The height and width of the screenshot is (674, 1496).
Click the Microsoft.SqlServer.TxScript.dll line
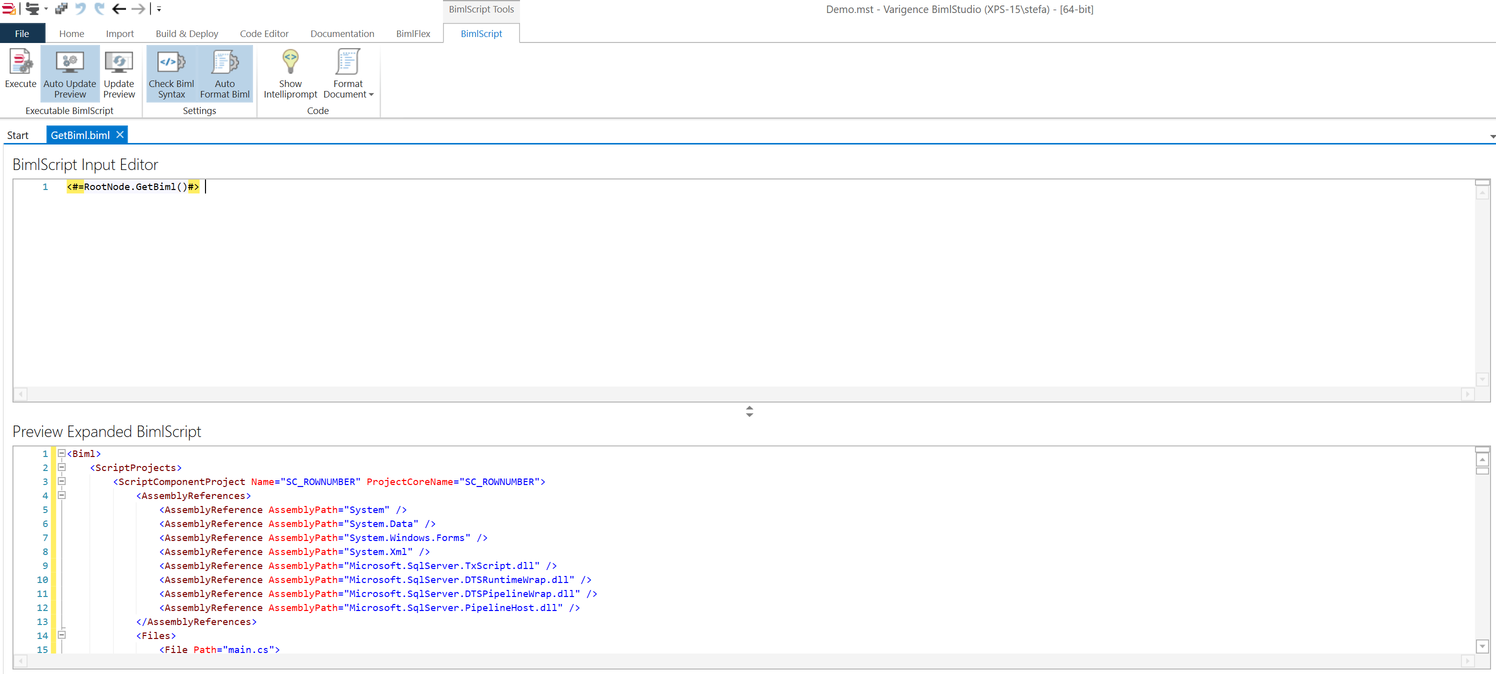[358, 566]
